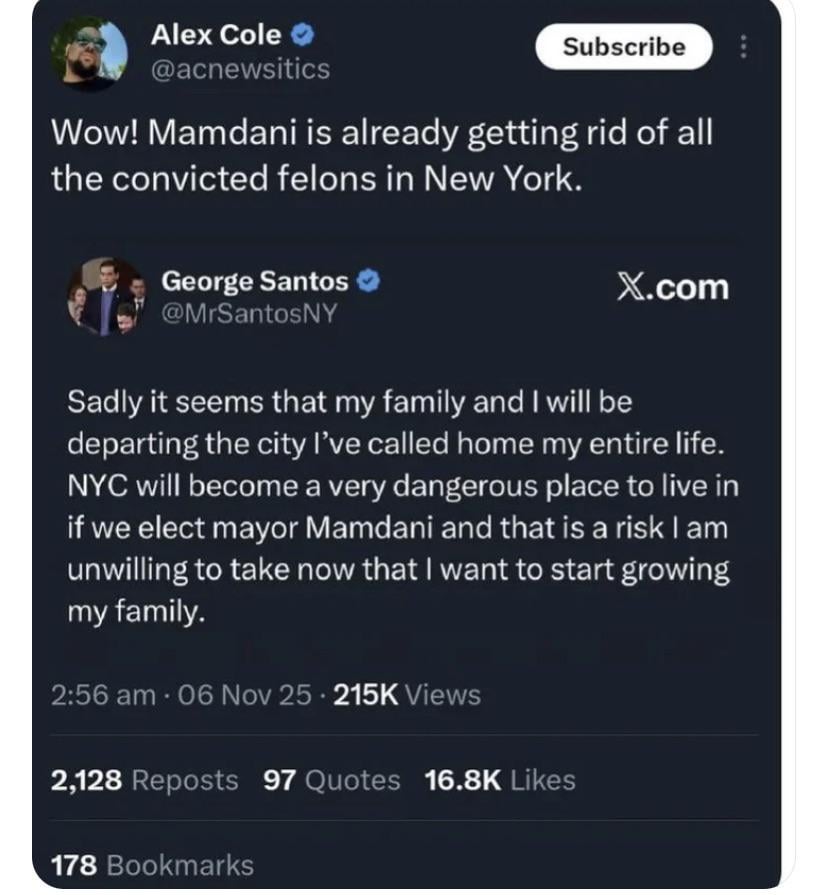The width and height of the screenshot is (828, 895).
Task: Click Alex Cole's blue verified badge
Action: (x=304, y=36)
